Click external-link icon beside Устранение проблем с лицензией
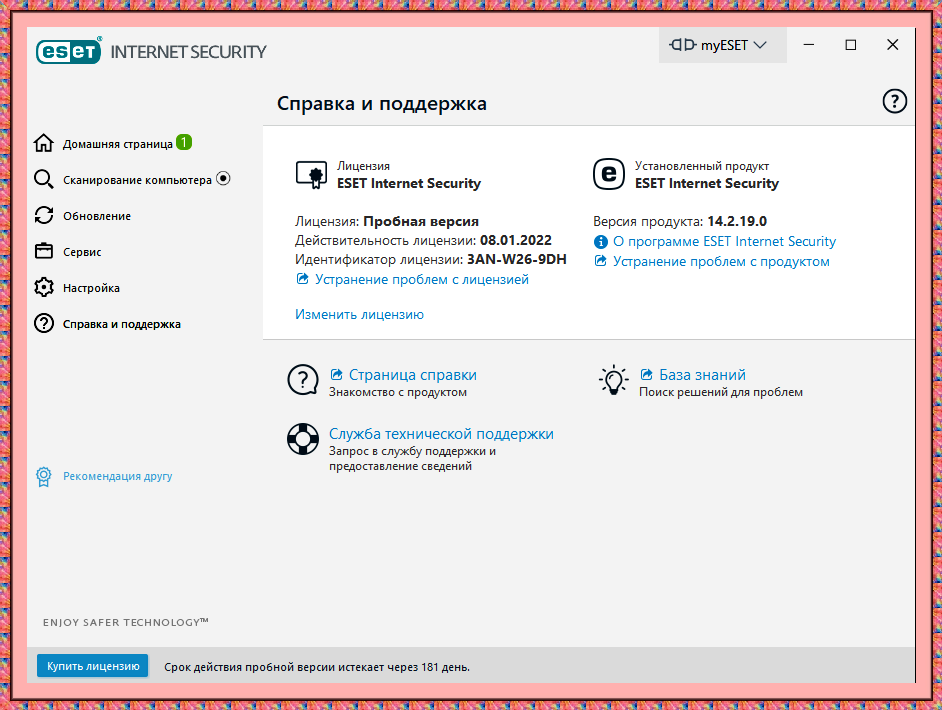This screenshot has height=710, width=942. pos(302,279)
